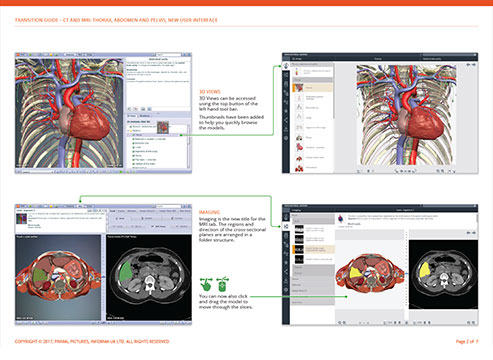Open tab right of 3D Views in old interface

(x=145, y=116)
